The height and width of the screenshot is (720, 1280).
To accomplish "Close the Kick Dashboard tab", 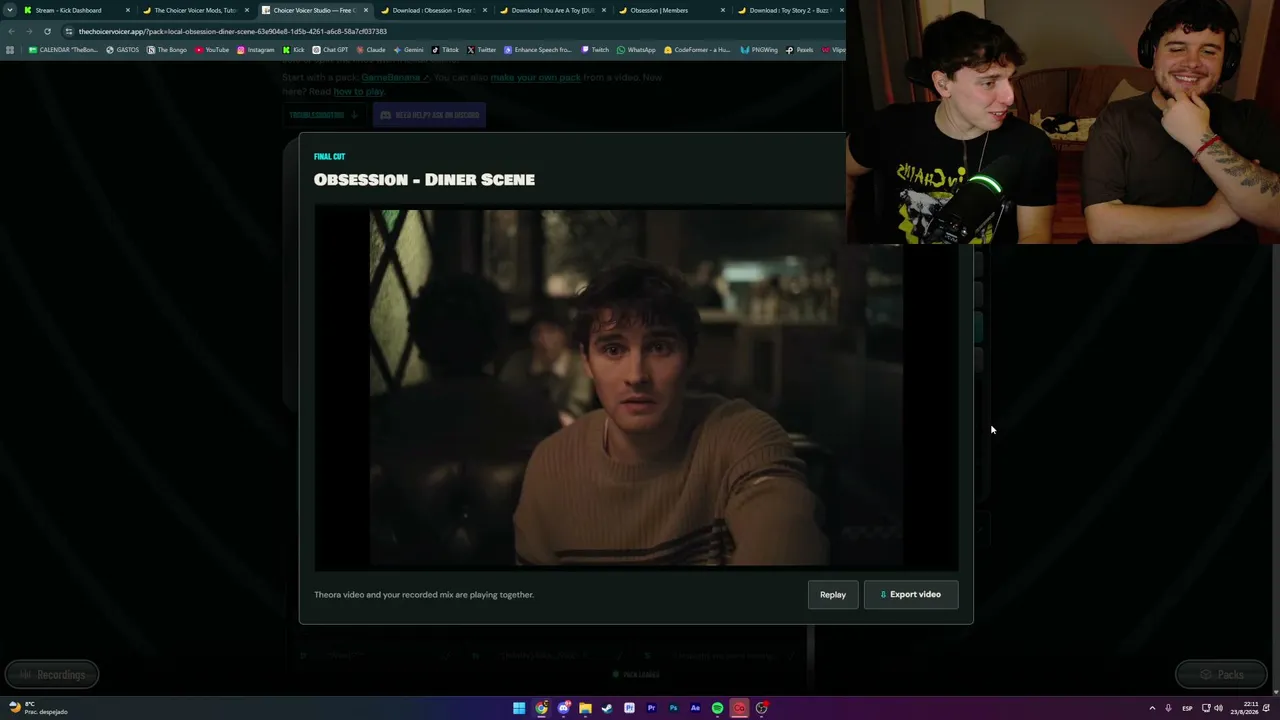I will 128,10.
